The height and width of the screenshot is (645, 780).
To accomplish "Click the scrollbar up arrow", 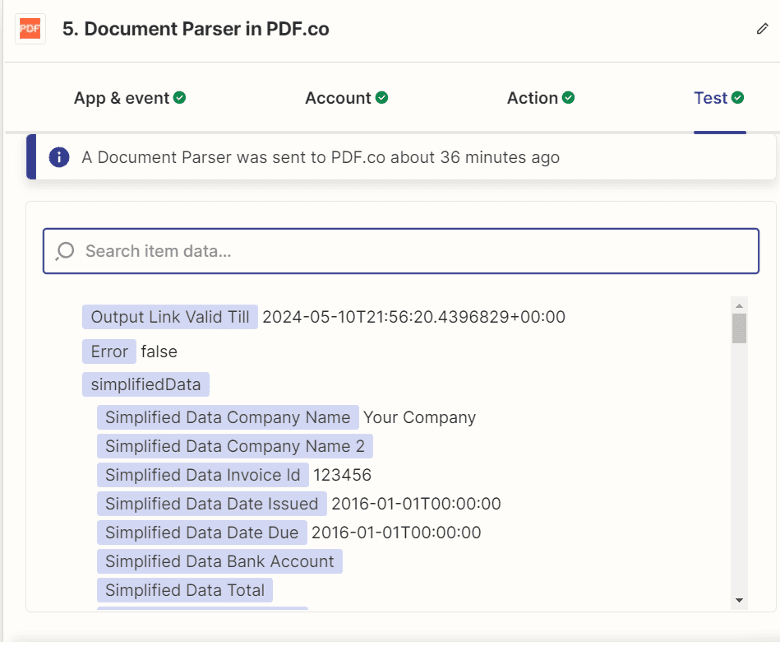I will 739,305.
